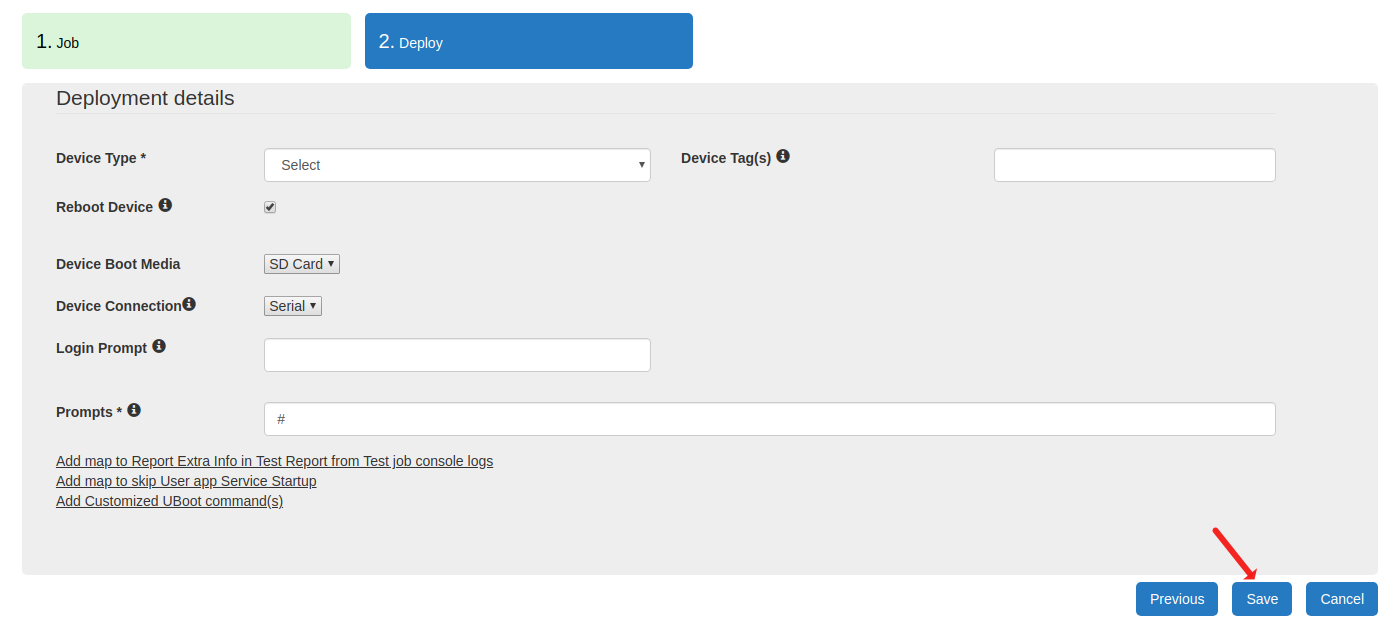The height and width of the screenshot is (632, 1394).
Task: Expand the SD Card boot media dropdown
Action: pos(302,264)
